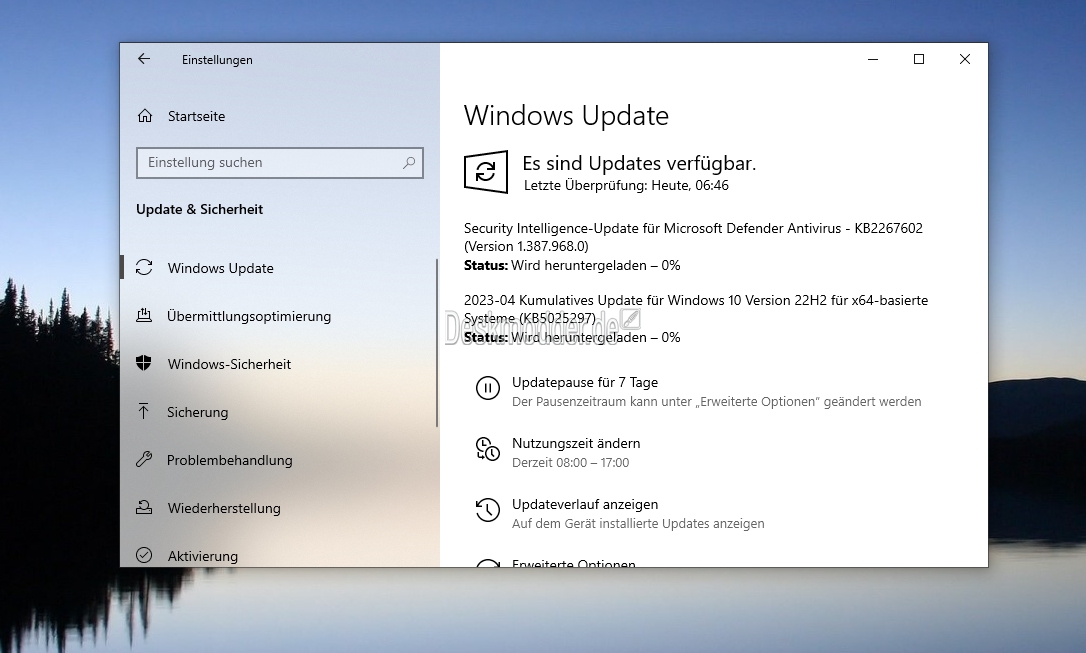Click the Problembehandlung wrench icon
This screenshot has width=1086, height=653.
coord(144,459)
